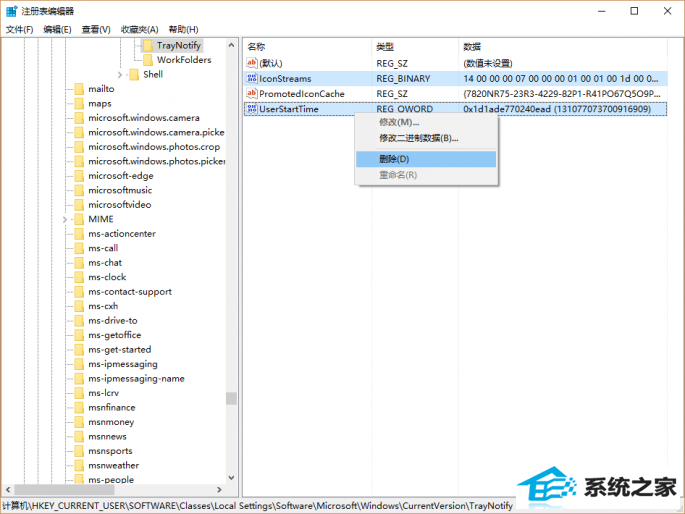The width and height of the screenshot is (685, 514).
Task: Click the tree pane vertical scrollbar thumb
Action: [x=232, y=398]
